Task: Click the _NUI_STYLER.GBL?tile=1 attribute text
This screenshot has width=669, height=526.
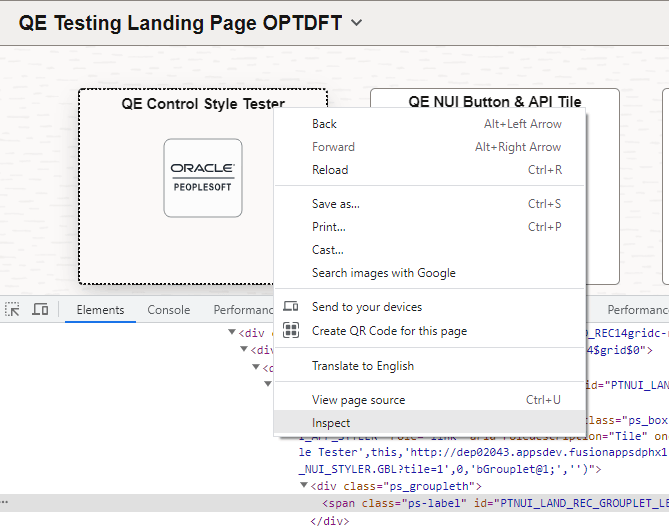Action: pos(450,469)
